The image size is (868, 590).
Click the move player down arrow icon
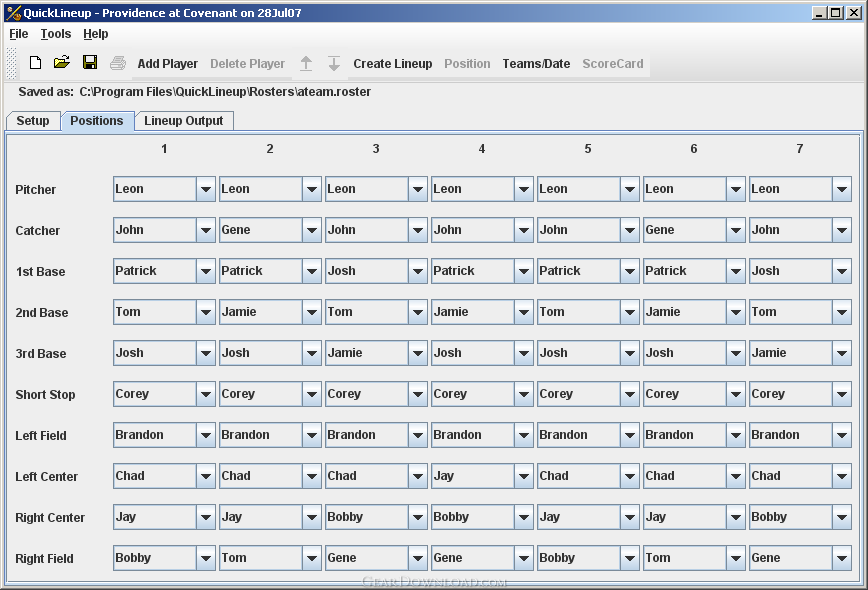pos(334,64)
